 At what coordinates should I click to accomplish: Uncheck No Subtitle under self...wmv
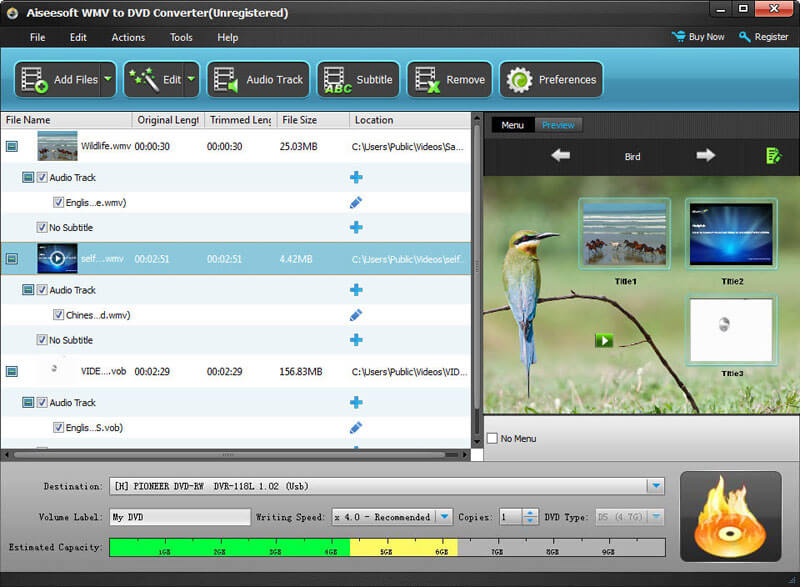click(42, 340)
